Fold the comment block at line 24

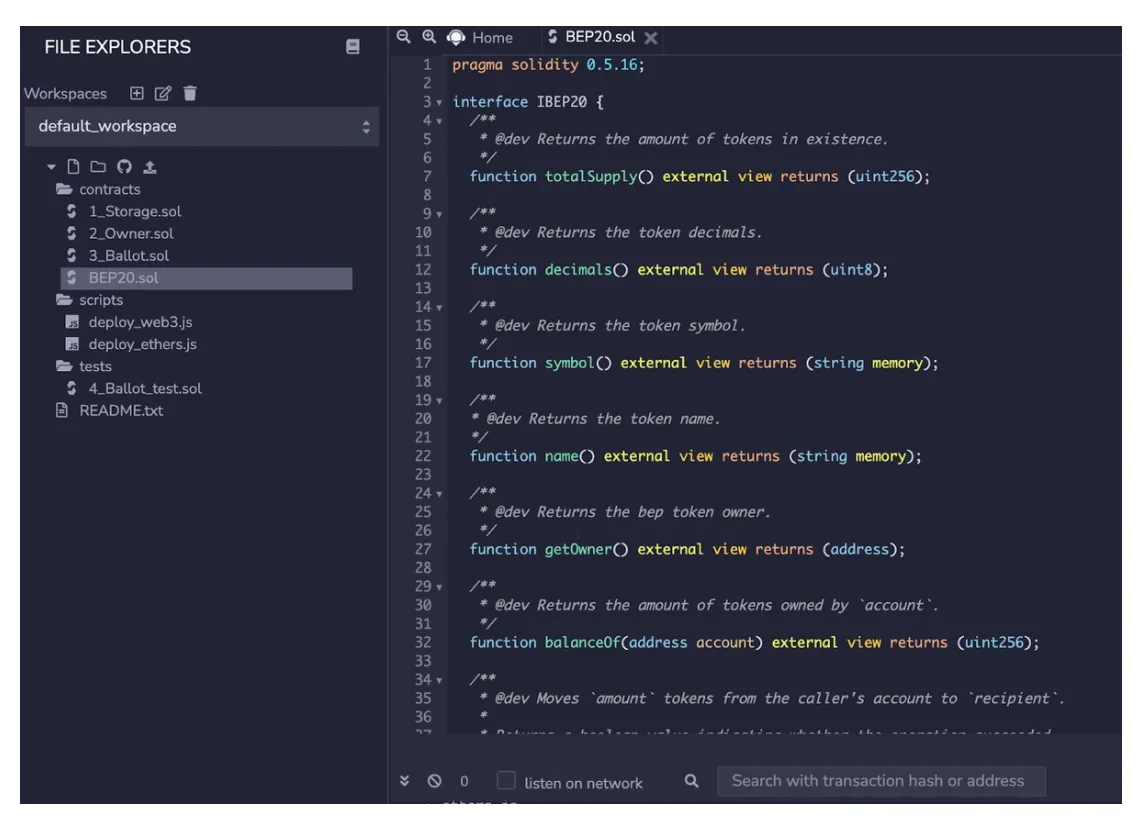(x=439, y=494)
